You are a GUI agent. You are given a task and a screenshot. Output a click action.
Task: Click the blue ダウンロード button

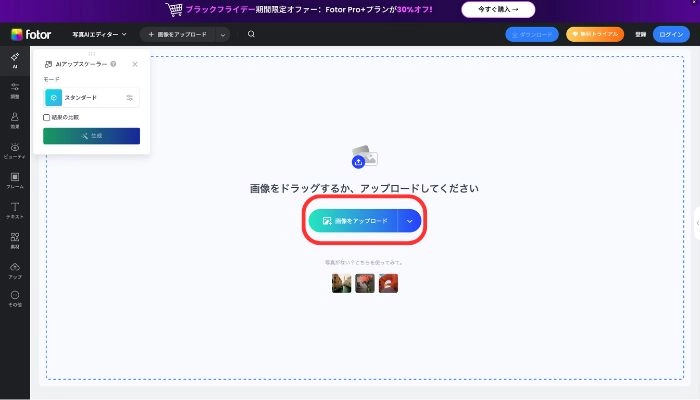tap(532, 34)
